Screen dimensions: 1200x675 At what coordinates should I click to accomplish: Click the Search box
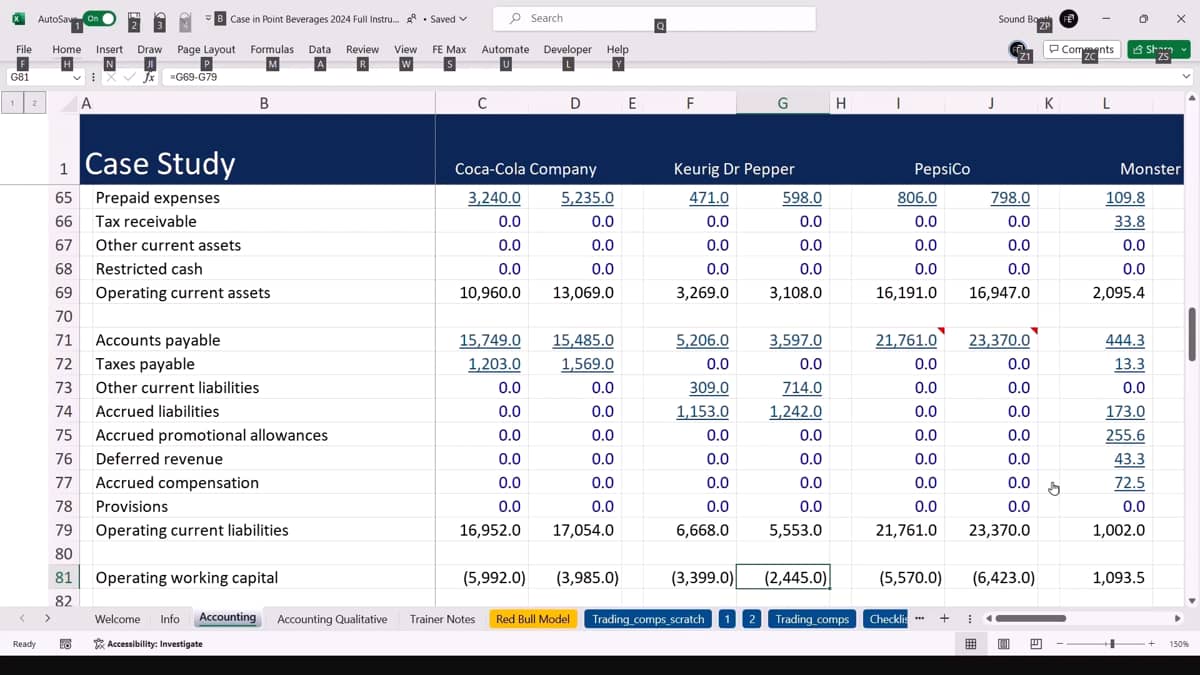(654, 18)
